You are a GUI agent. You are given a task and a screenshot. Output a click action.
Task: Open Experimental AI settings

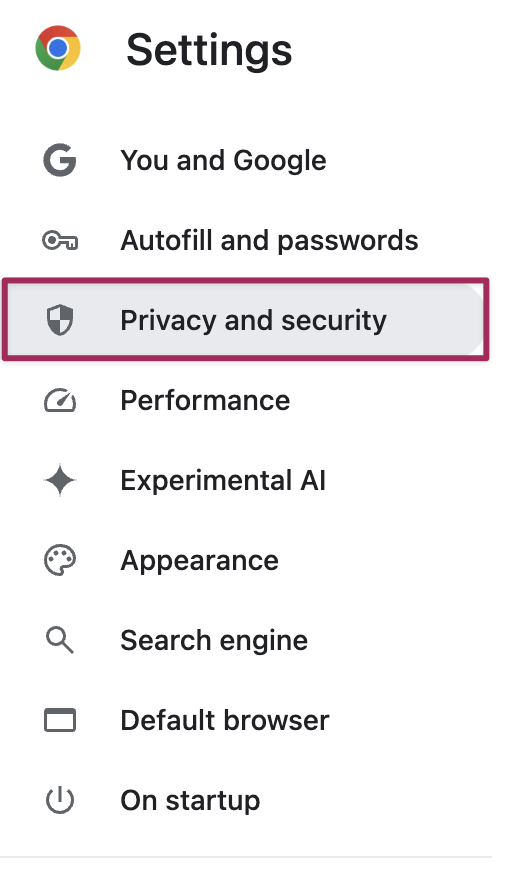coord(223,481)
